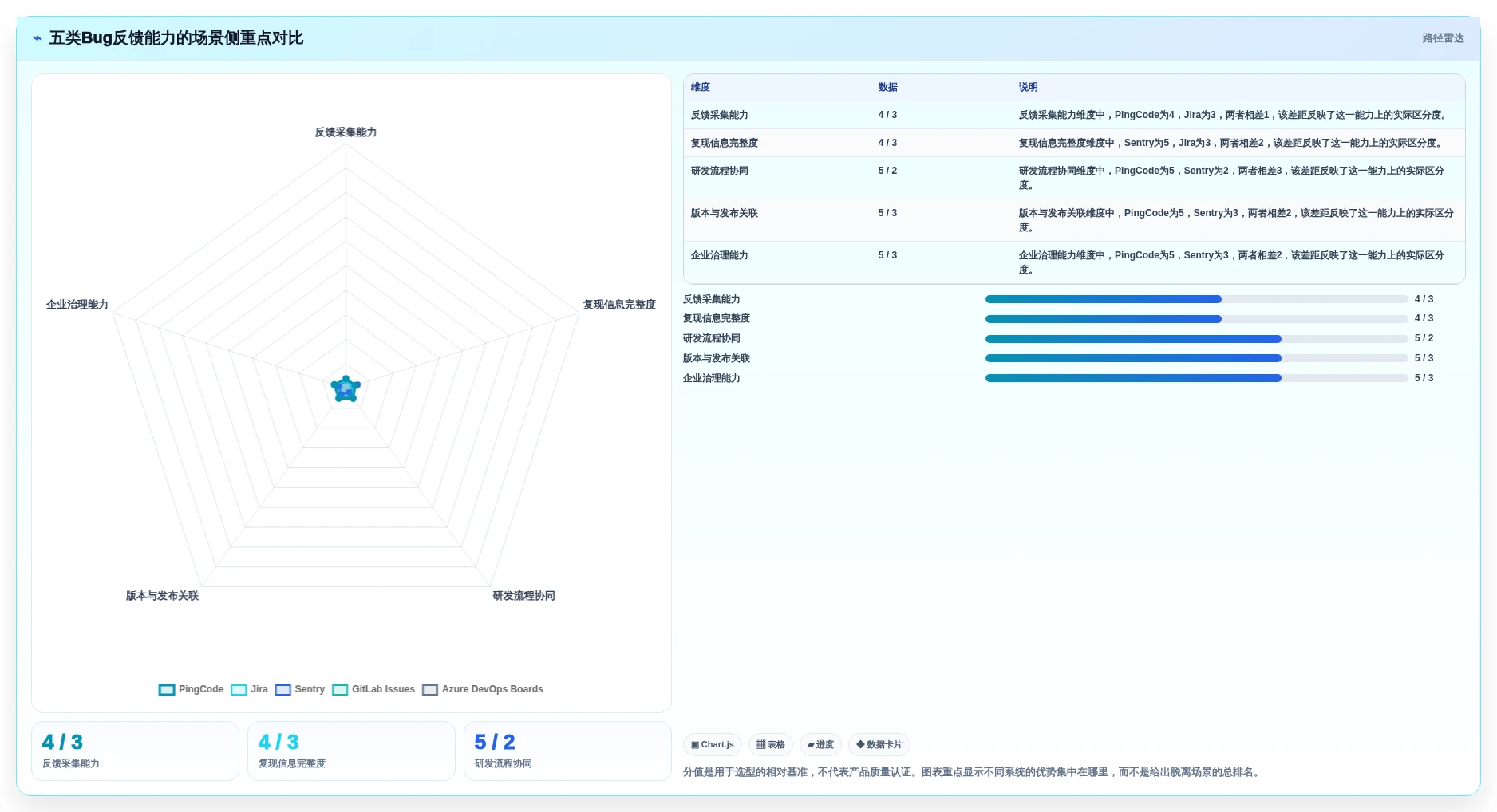
Task: Open the 5 / 2 研发流程协同 data card
Action: pos(567,751)
